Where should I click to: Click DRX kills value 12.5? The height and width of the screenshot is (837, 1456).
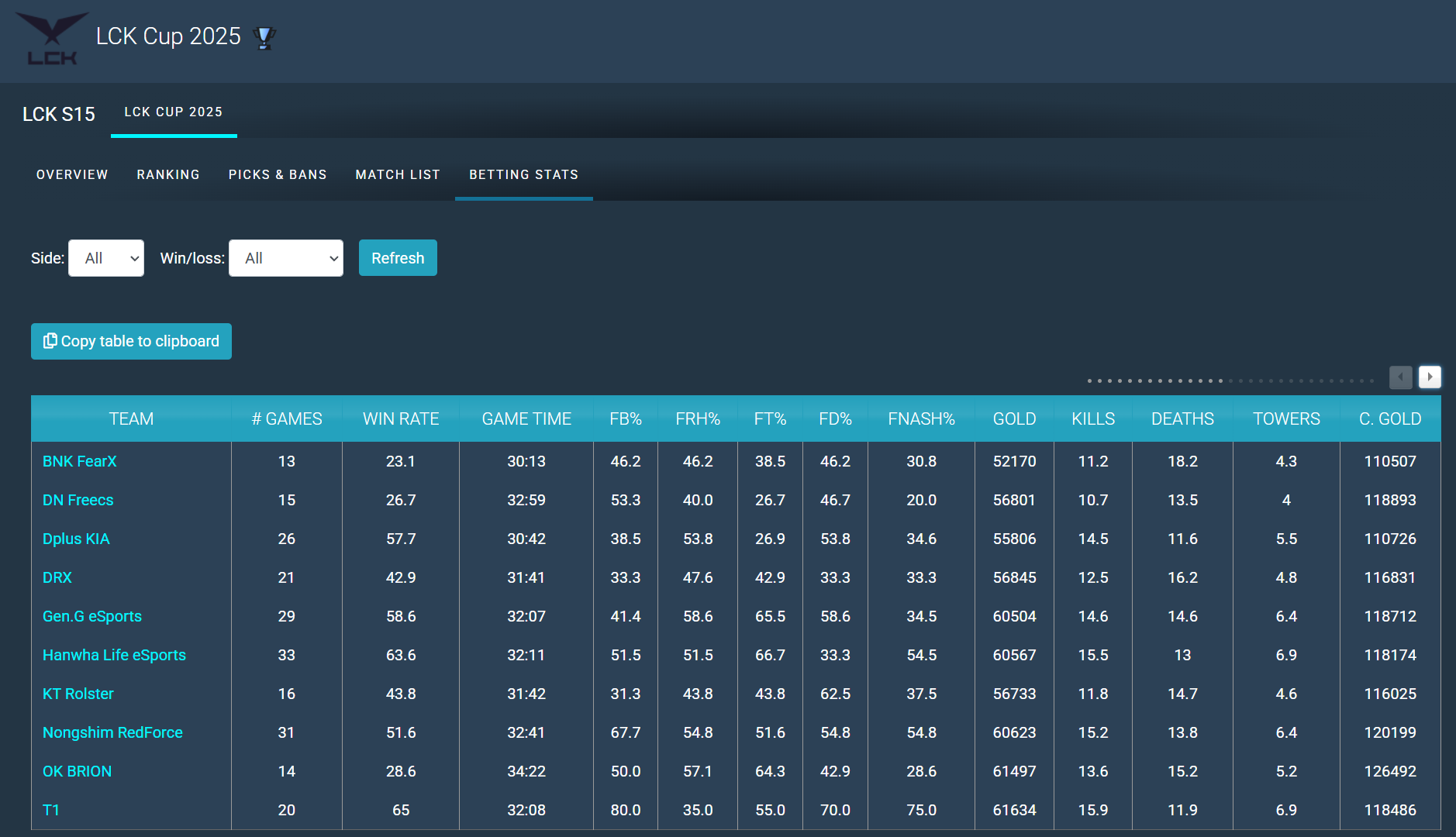click(x=1093, y=577)
